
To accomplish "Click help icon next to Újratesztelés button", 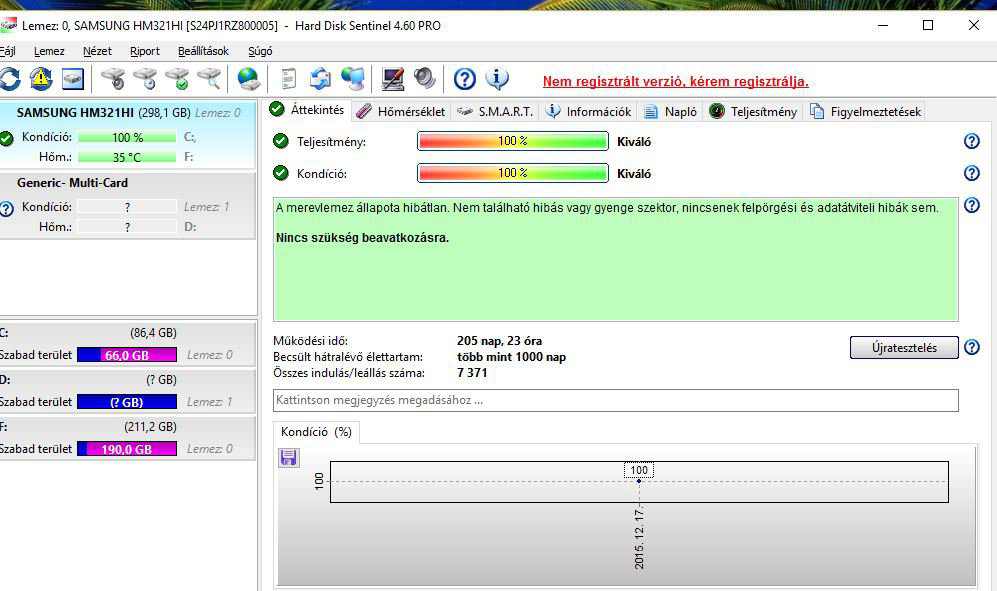I will point(972,347).
